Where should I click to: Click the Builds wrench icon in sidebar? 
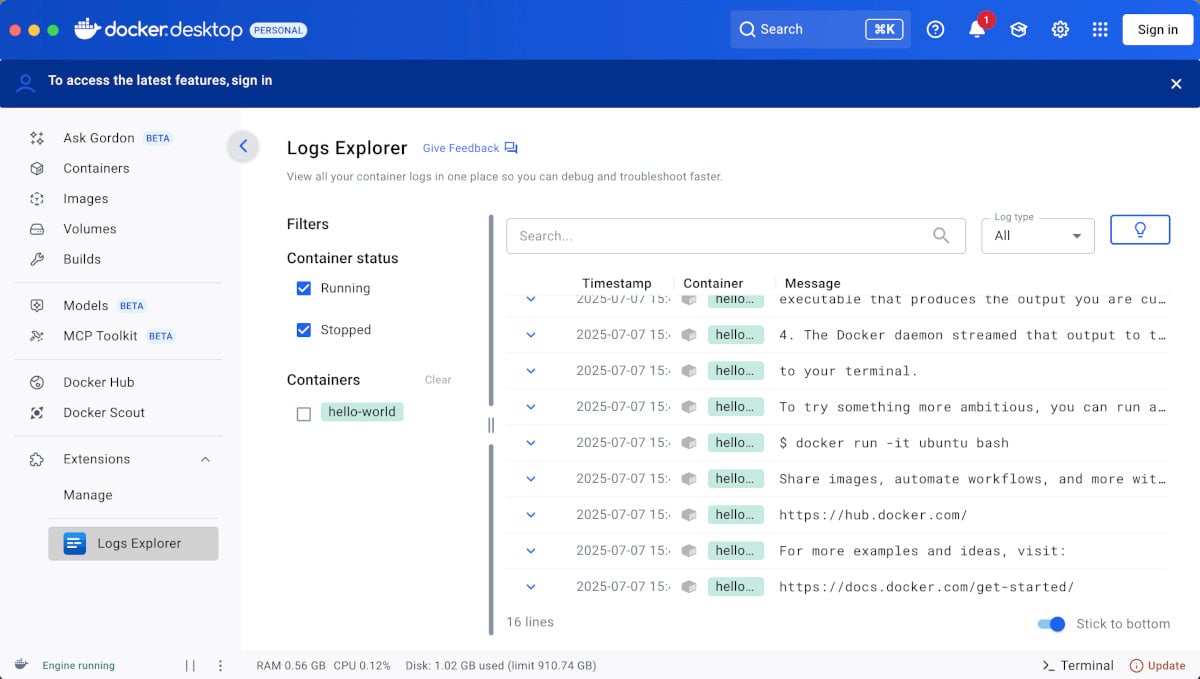(x=37, y=259)
